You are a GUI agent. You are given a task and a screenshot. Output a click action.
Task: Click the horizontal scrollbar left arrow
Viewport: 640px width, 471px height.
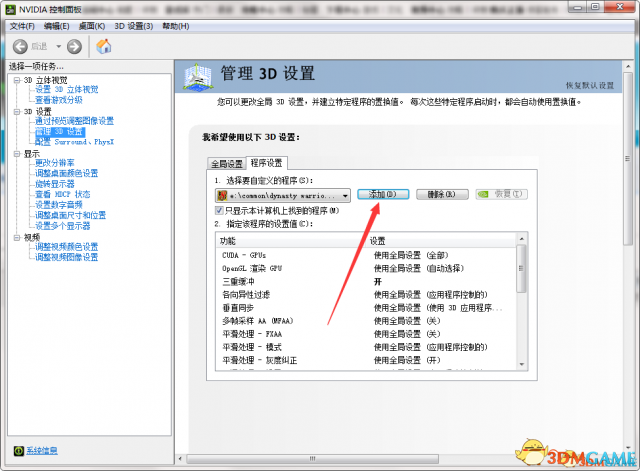click(x=180, y=459)
